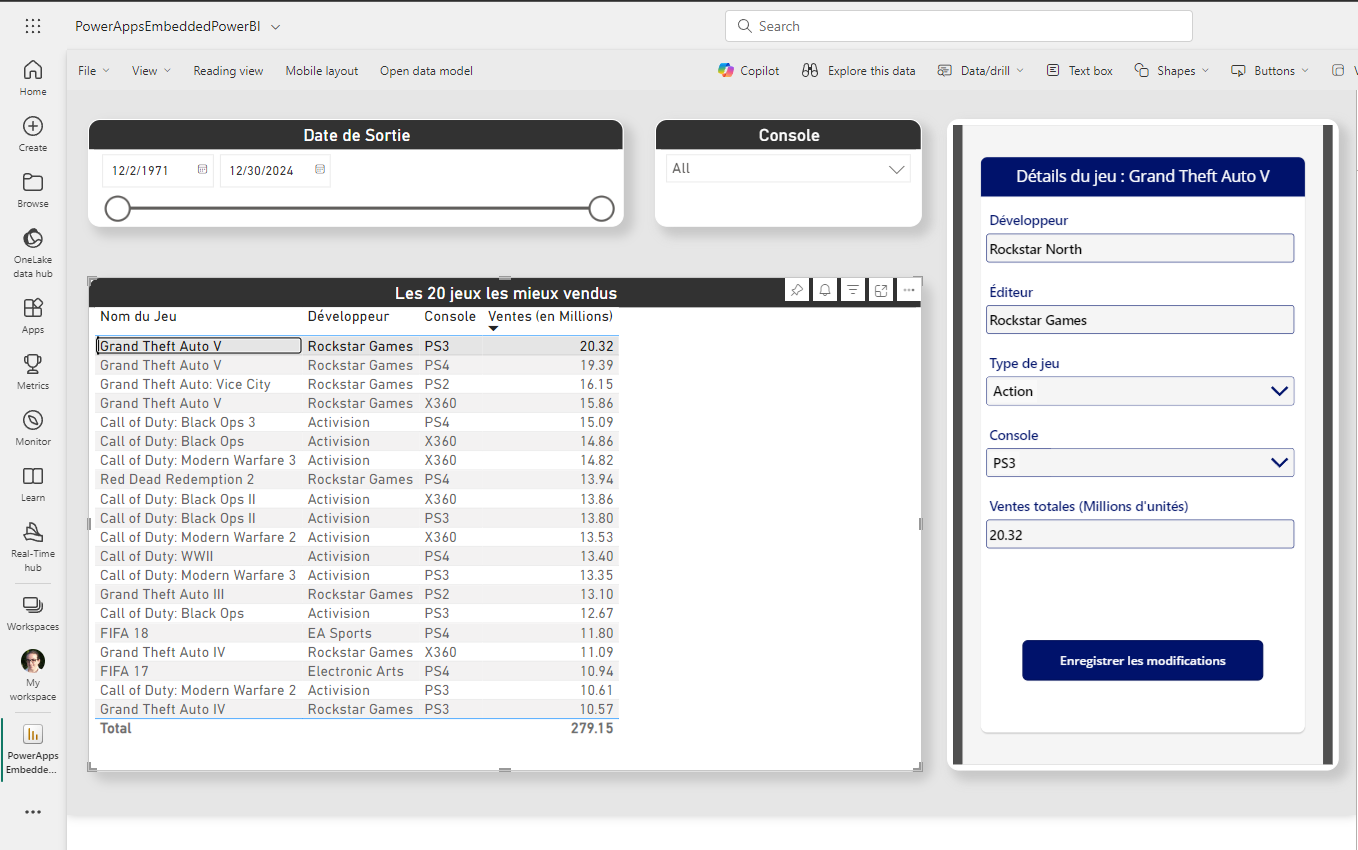Open more options on table visual
Screen dimensions: 1358x850
tap(908, 290)
